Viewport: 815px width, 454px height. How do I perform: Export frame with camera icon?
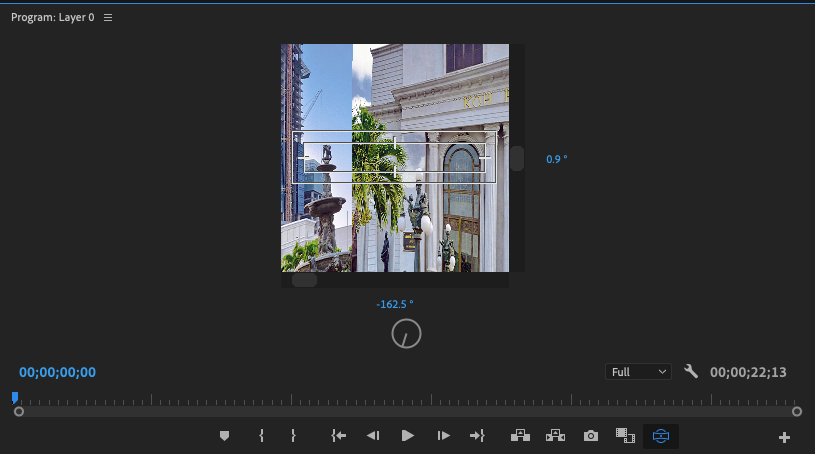click(x=590, y=436)
